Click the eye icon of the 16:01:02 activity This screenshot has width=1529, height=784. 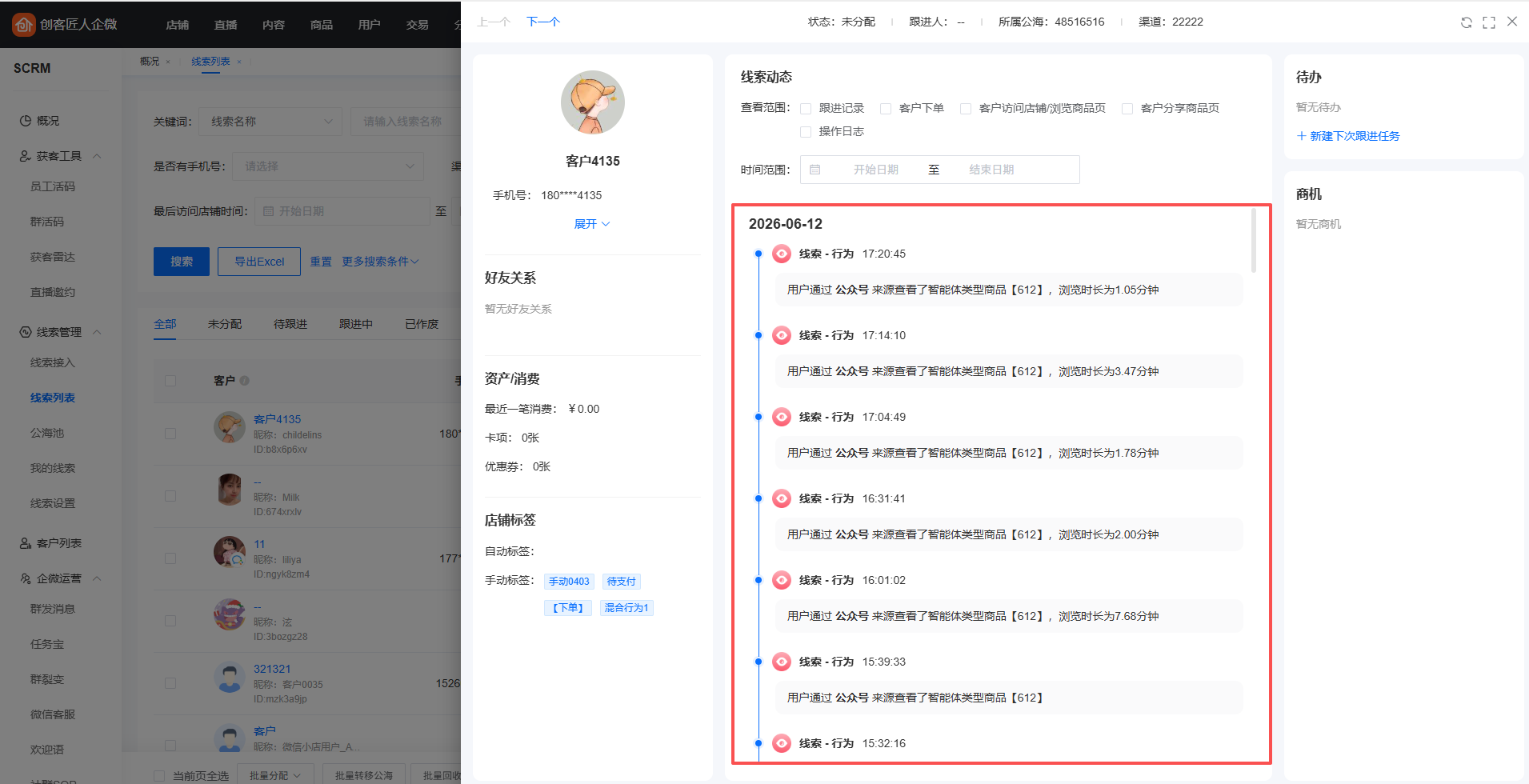click(x=782, y=580)
